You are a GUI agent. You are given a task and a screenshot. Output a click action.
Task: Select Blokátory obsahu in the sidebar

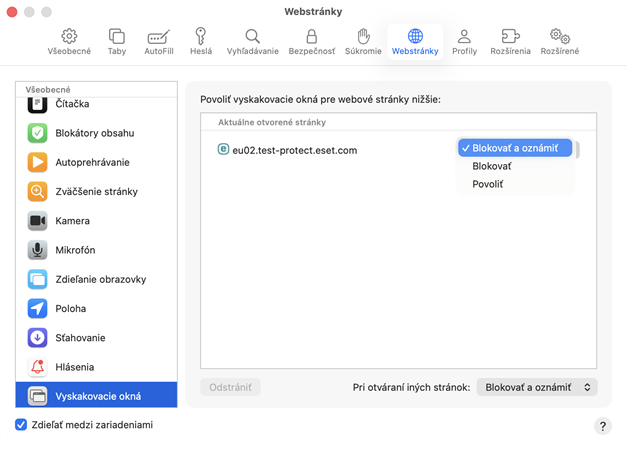coord(94,133)
